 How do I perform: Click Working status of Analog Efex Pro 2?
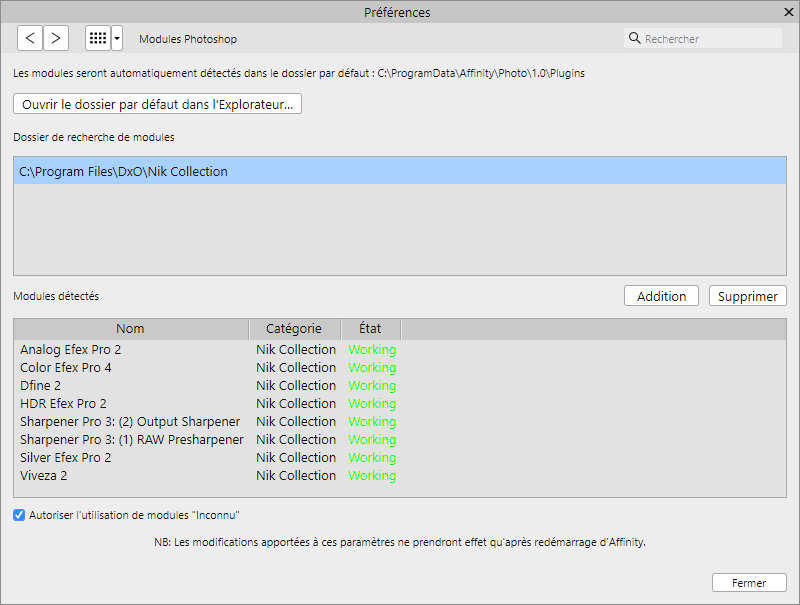tap(372, 349)
